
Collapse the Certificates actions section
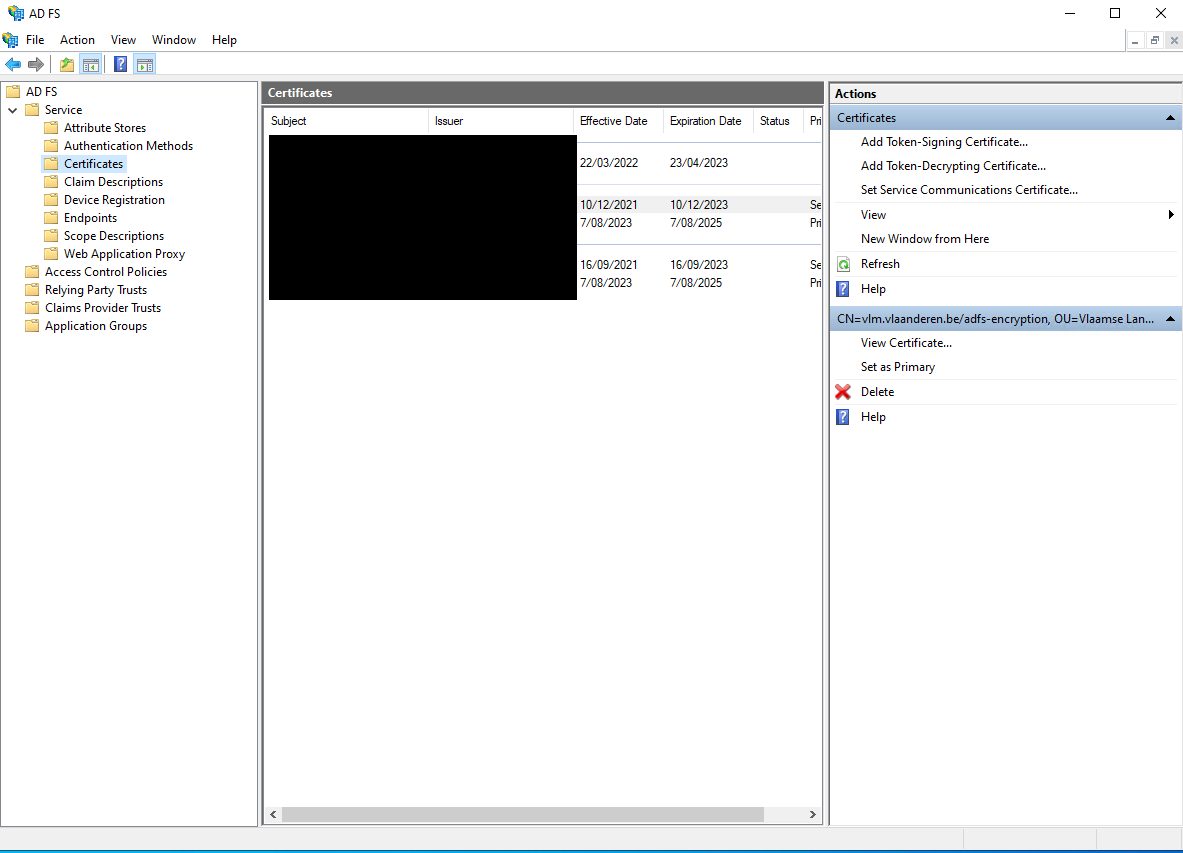coord(1170,118)
